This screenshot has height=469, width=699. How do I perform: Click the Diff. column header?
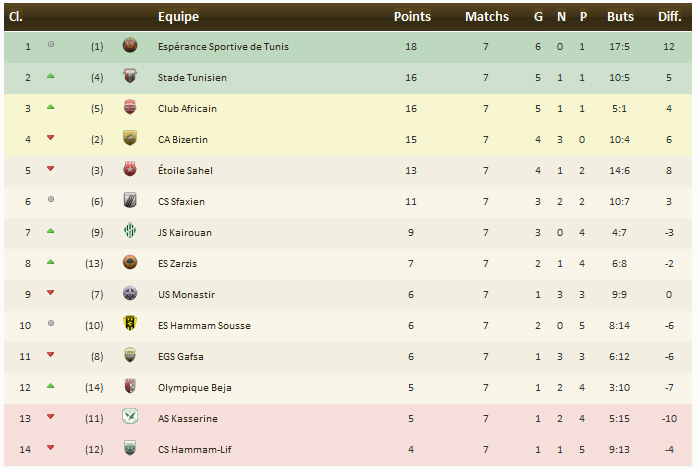[669, 17]
